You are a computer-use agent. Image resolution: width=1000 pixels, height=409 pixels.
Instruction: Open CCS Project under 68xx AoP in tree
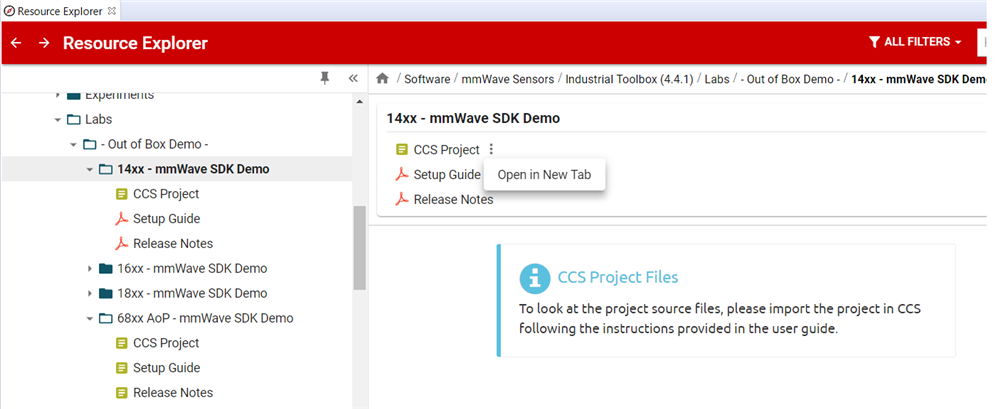tap(166, 343)
